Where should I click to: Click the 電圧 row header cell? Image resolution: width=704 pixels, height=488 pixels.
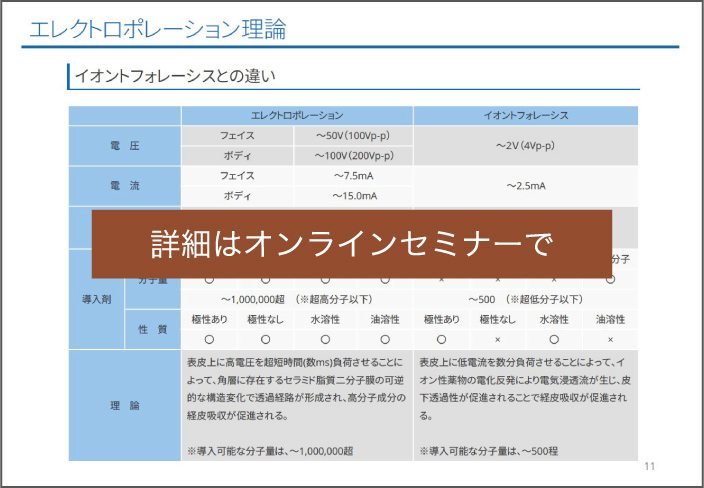coord(124,146)
